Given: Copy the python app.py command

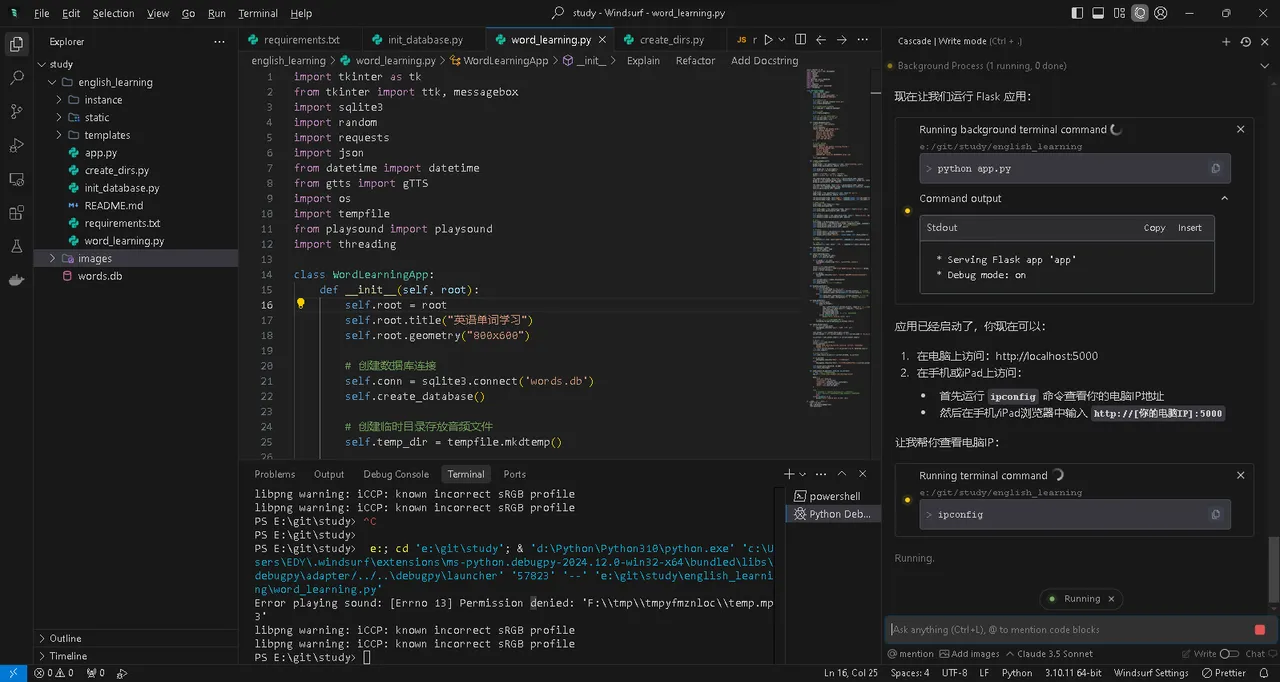Looking at the screenshot, I should [x=1216, y=168].
